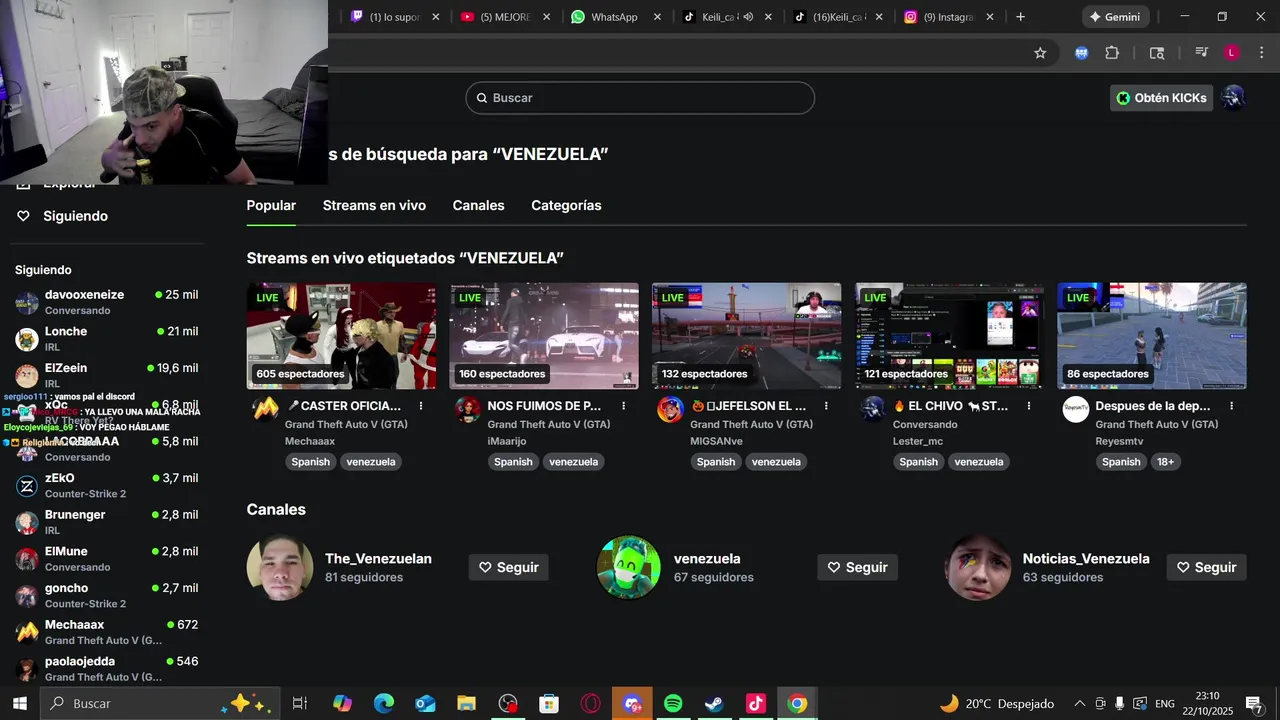Close the WhatsApp tab
The height and width of the screenshot is (720, 1280).
coord(657,17)
